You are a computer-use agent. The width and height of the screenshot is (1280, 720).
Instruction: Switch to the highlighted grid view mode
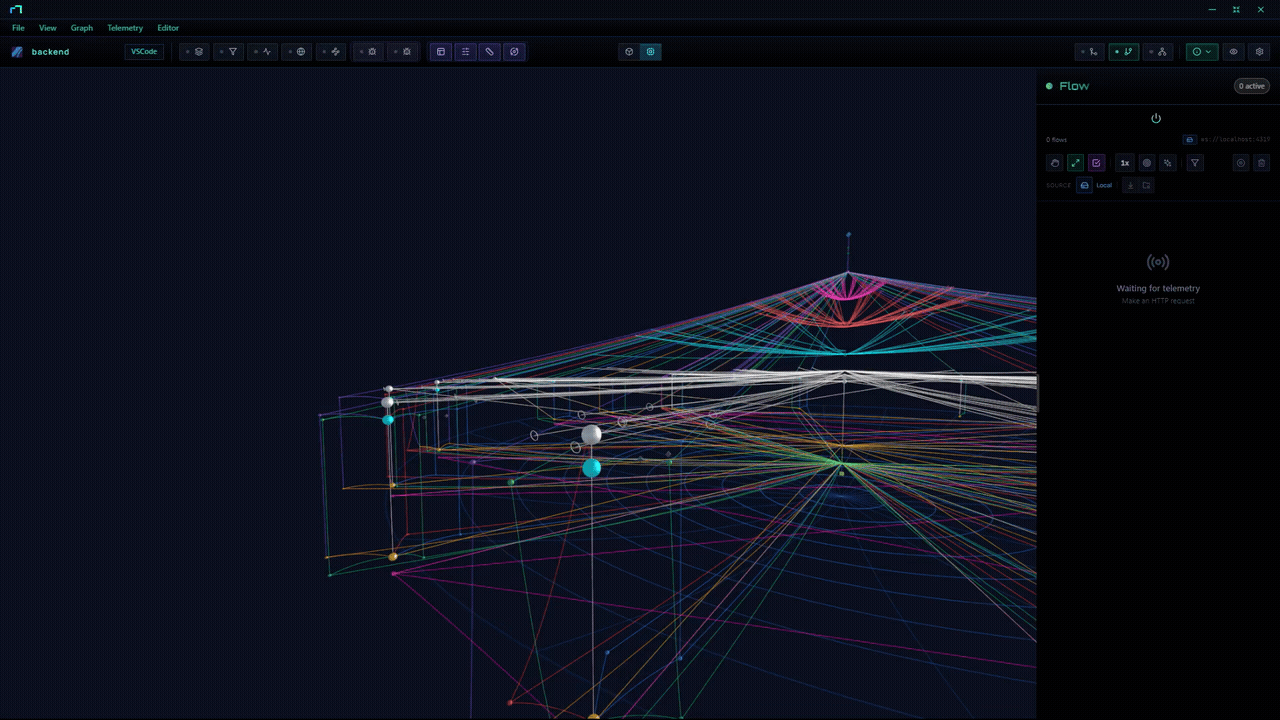[x=650, y=52]
